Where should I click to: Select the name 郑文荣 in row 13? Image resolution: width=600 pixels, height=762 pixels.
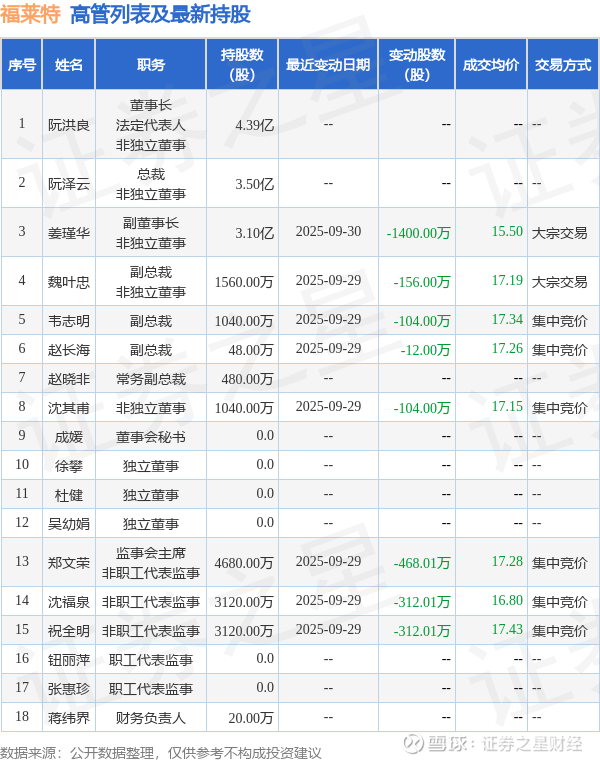point(69,563)
